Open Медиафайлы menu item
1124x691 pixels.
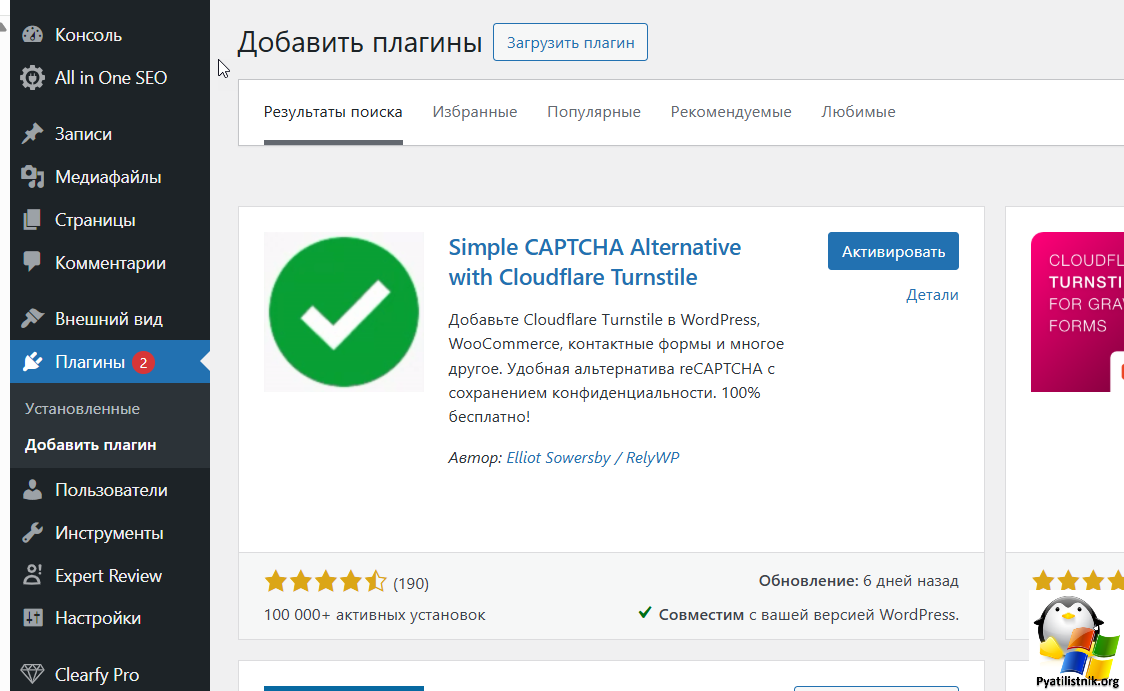[110, 177]
